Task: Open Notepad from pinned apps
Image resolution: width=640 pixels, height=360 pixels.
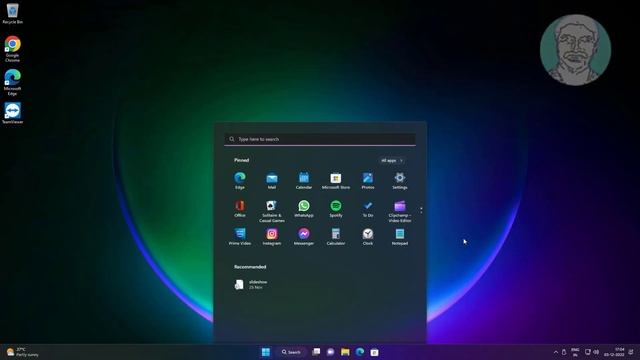Action: point(400,237)
